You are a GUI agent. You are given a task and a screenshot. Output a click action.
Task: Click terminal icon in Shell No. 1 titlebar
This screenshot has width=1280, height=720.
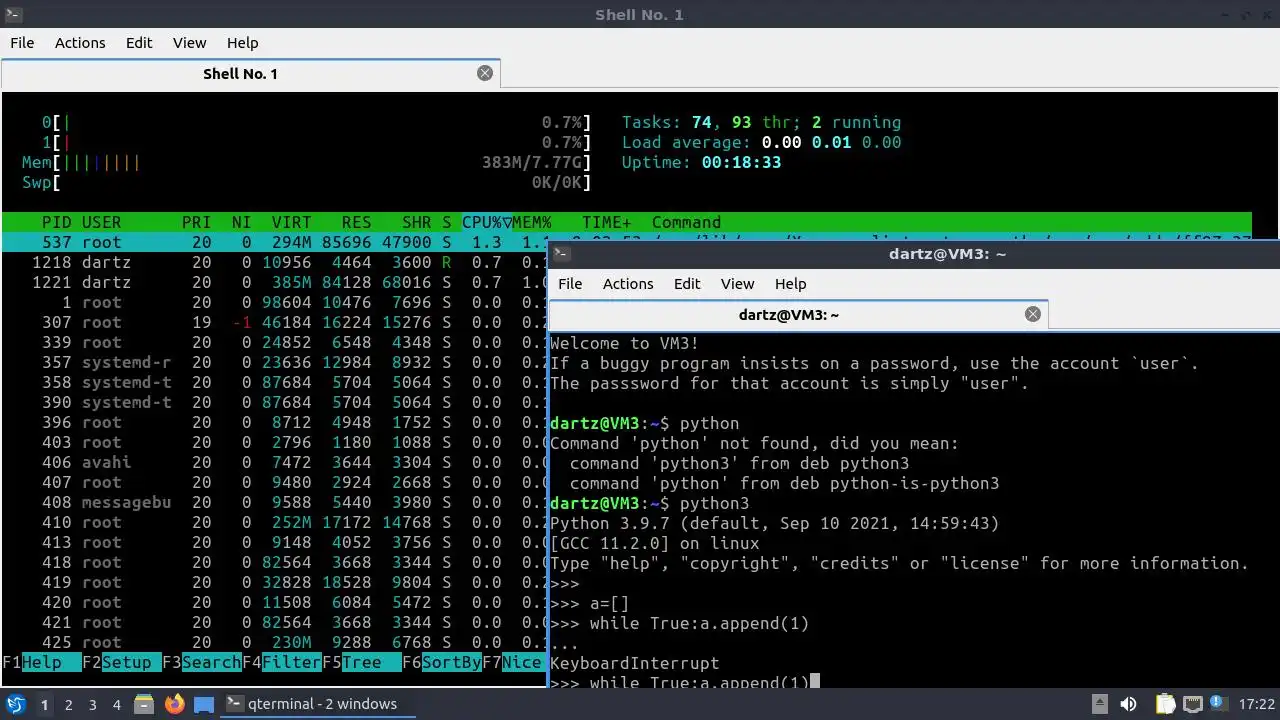[x=13, y=14]
